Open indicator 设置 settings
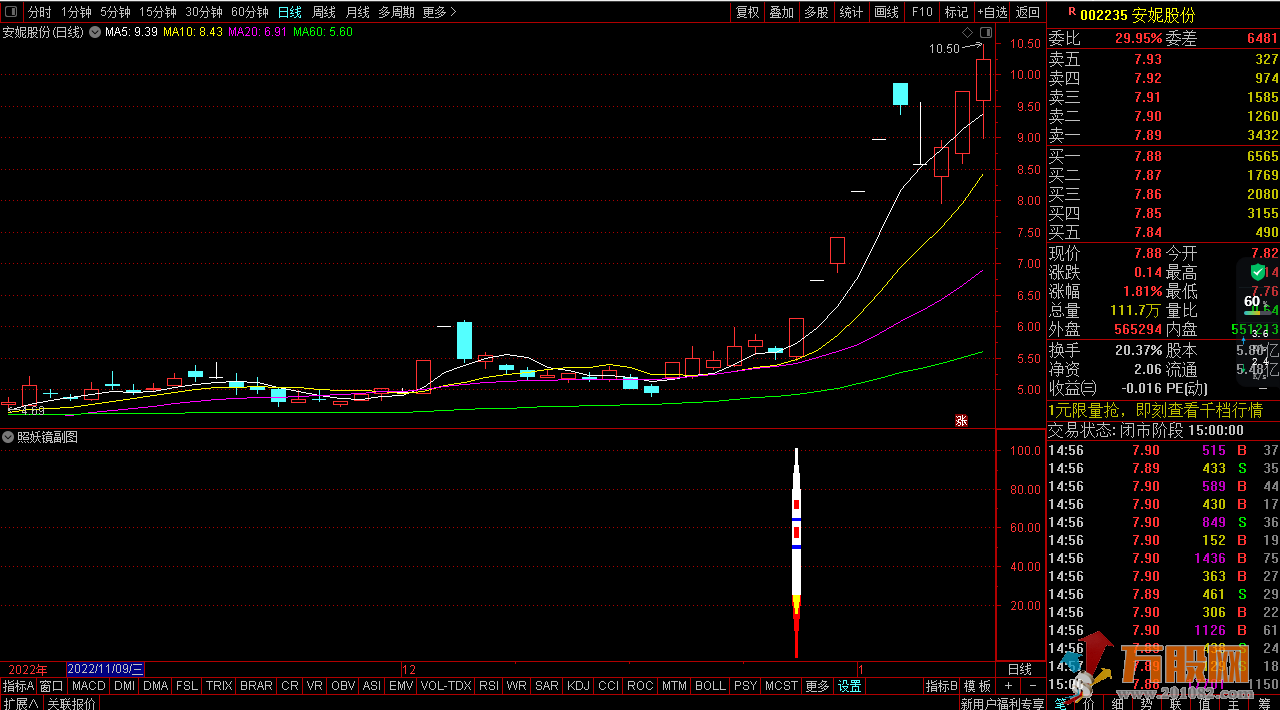Viewport: 1280px width, 710px height. pyautogui.click(x=849, y=686)
